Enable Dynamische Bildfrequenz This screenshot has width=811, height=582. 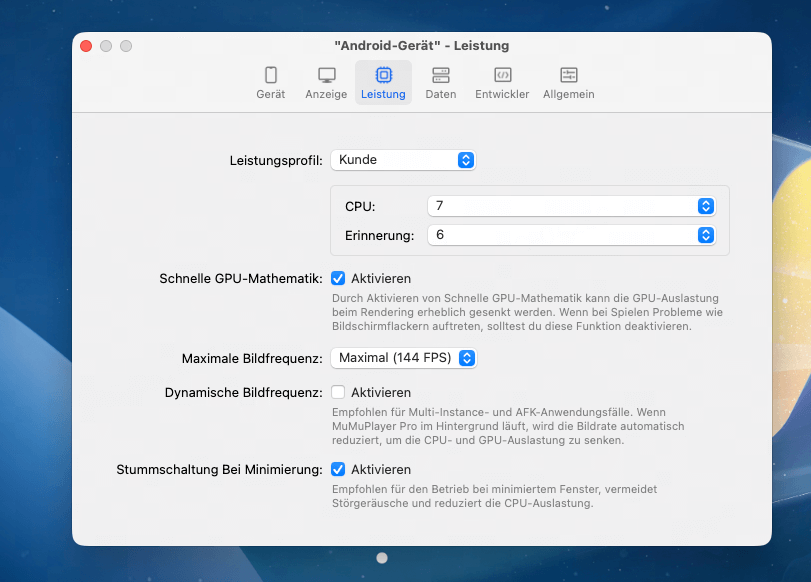click(337, 392)
